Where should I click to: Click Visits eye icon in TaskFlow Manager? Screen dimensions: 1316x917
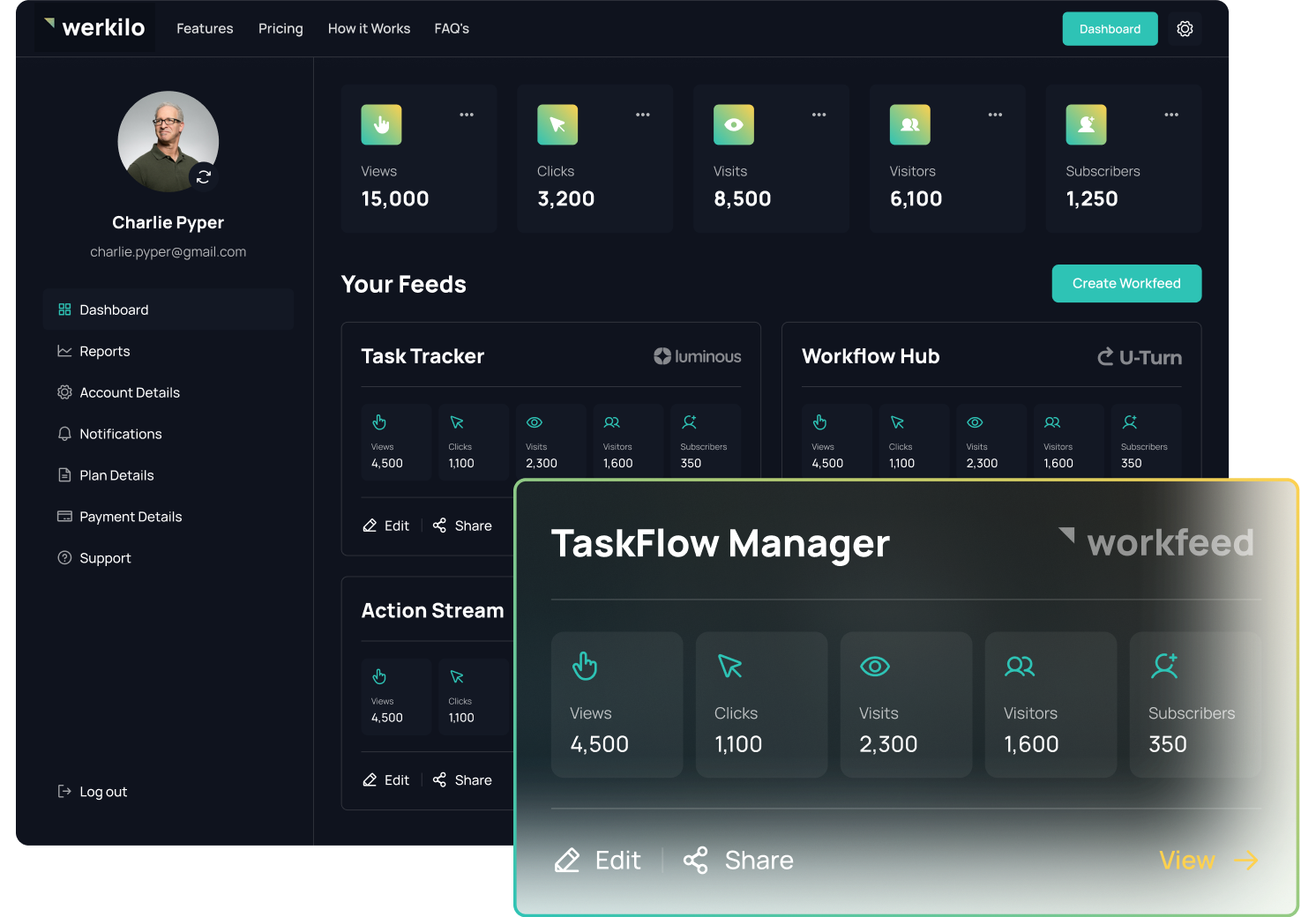pyautogui.click(x=874, y=667)
